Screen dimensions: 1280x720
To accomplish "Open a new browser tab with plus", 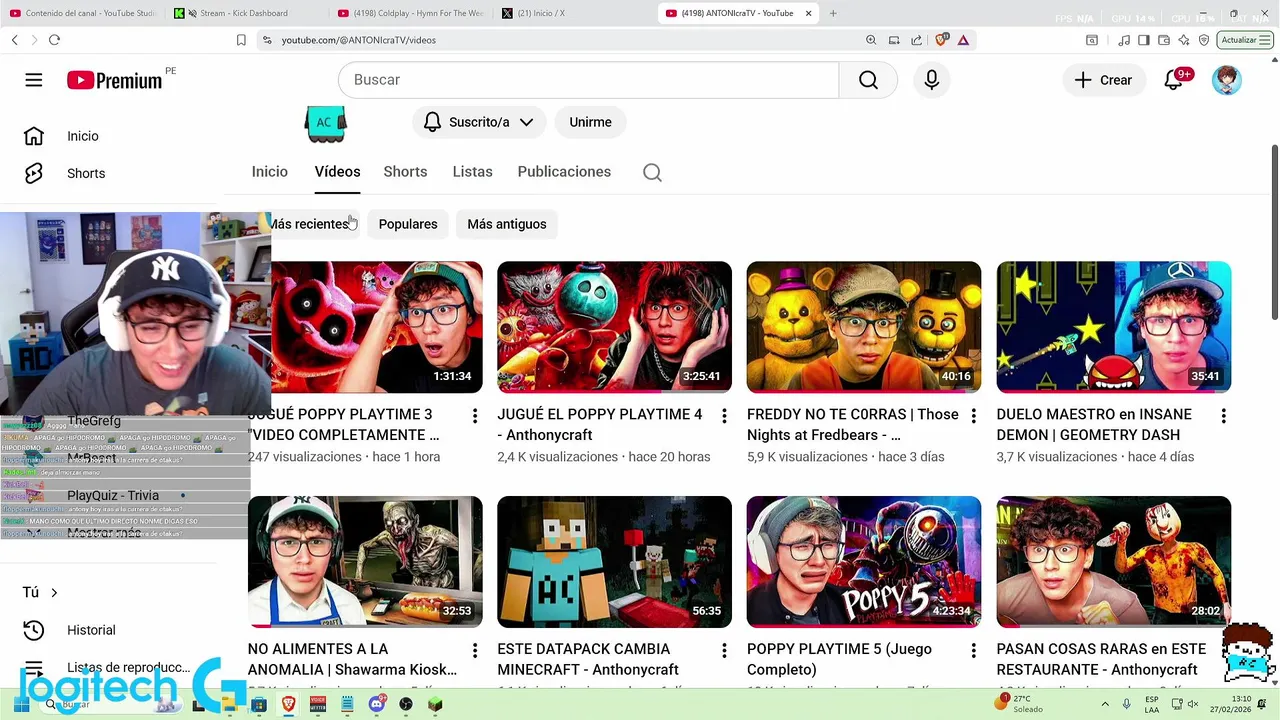I will pos(833,13).
